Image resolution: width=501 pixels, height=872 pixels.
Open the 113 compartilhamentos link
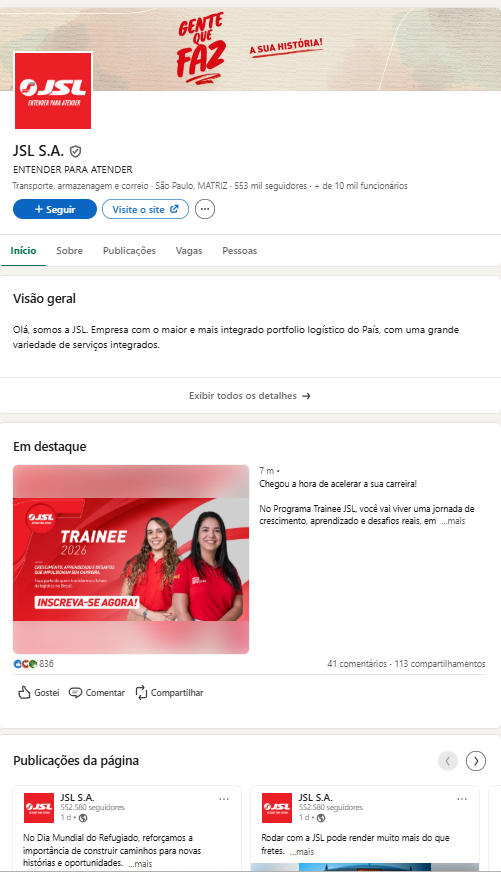pyautogui.click(x=440, y=663)
